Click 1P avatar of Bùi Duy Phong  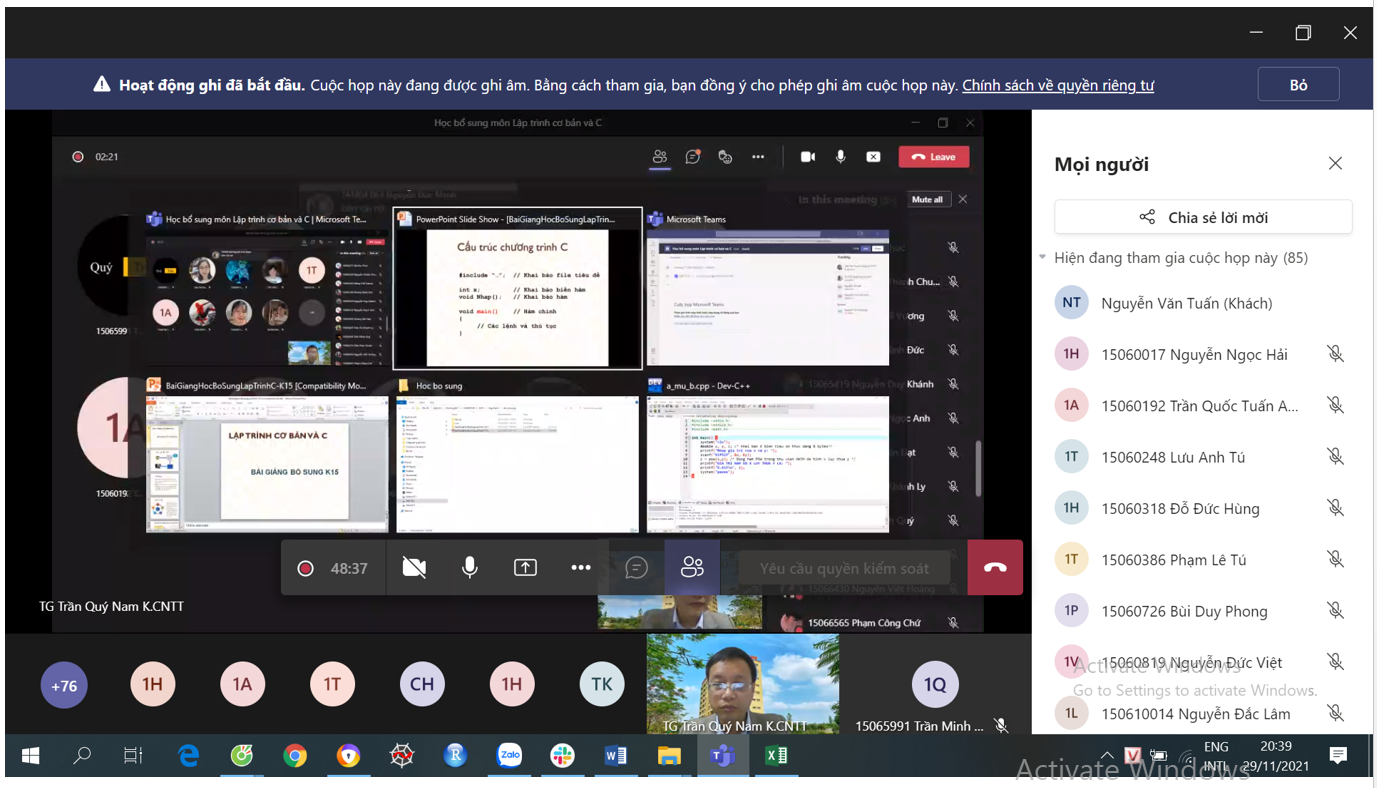1071,610
